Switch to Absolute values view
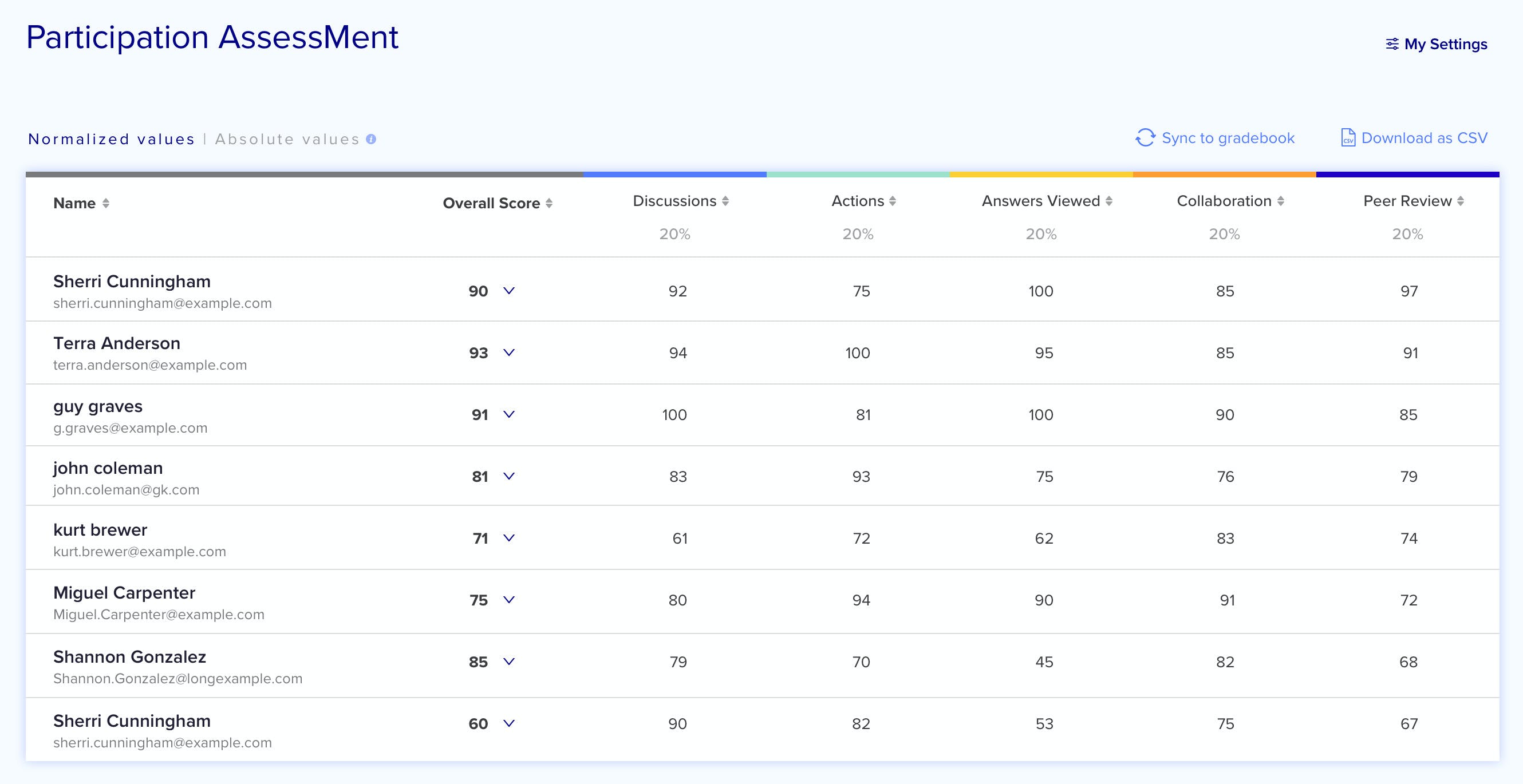The image size is (1523, 784). point(287,139)
